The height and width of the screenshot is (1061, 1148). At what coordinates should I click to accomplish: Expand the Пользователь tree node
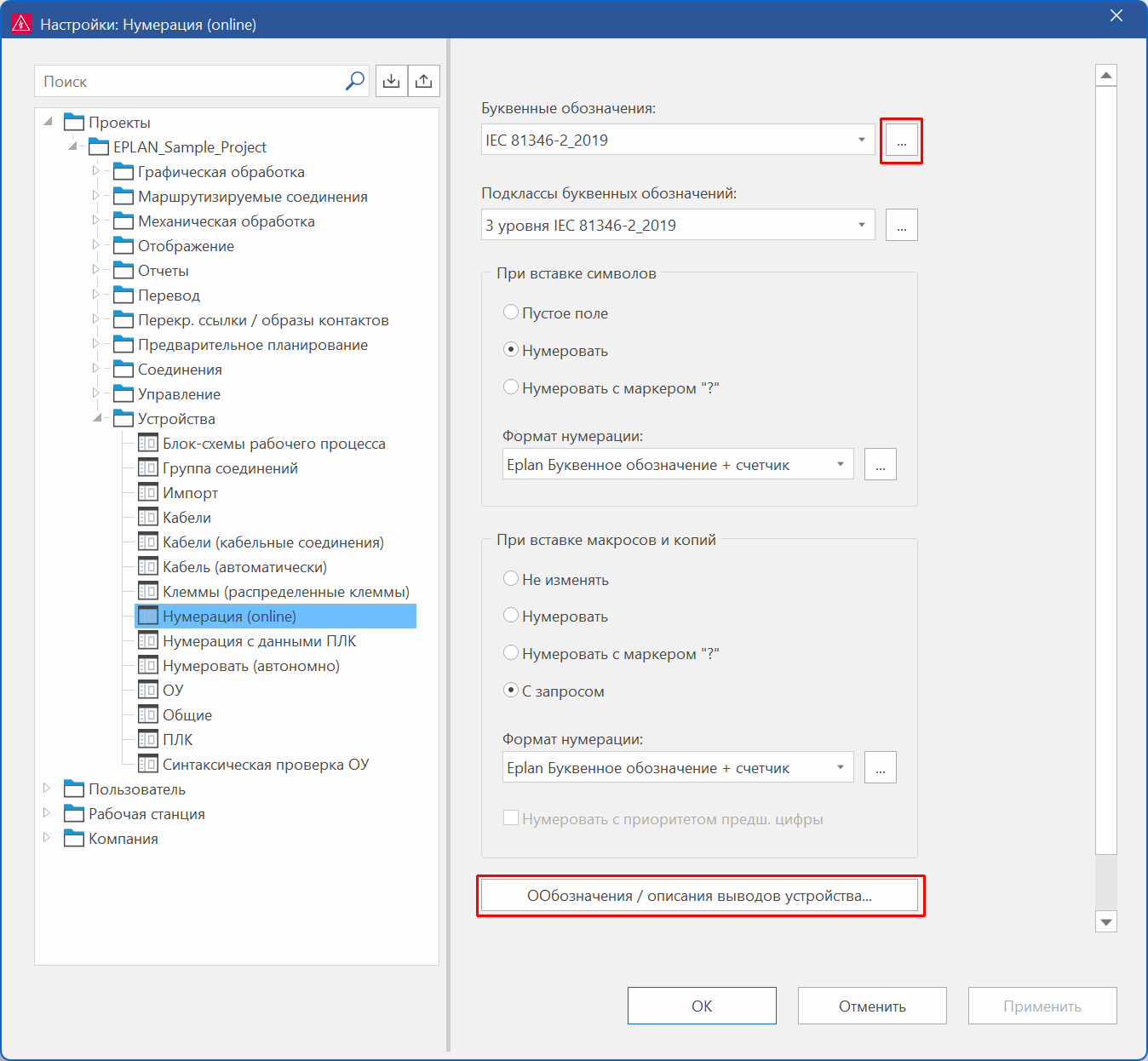click(x=47, y=789)
